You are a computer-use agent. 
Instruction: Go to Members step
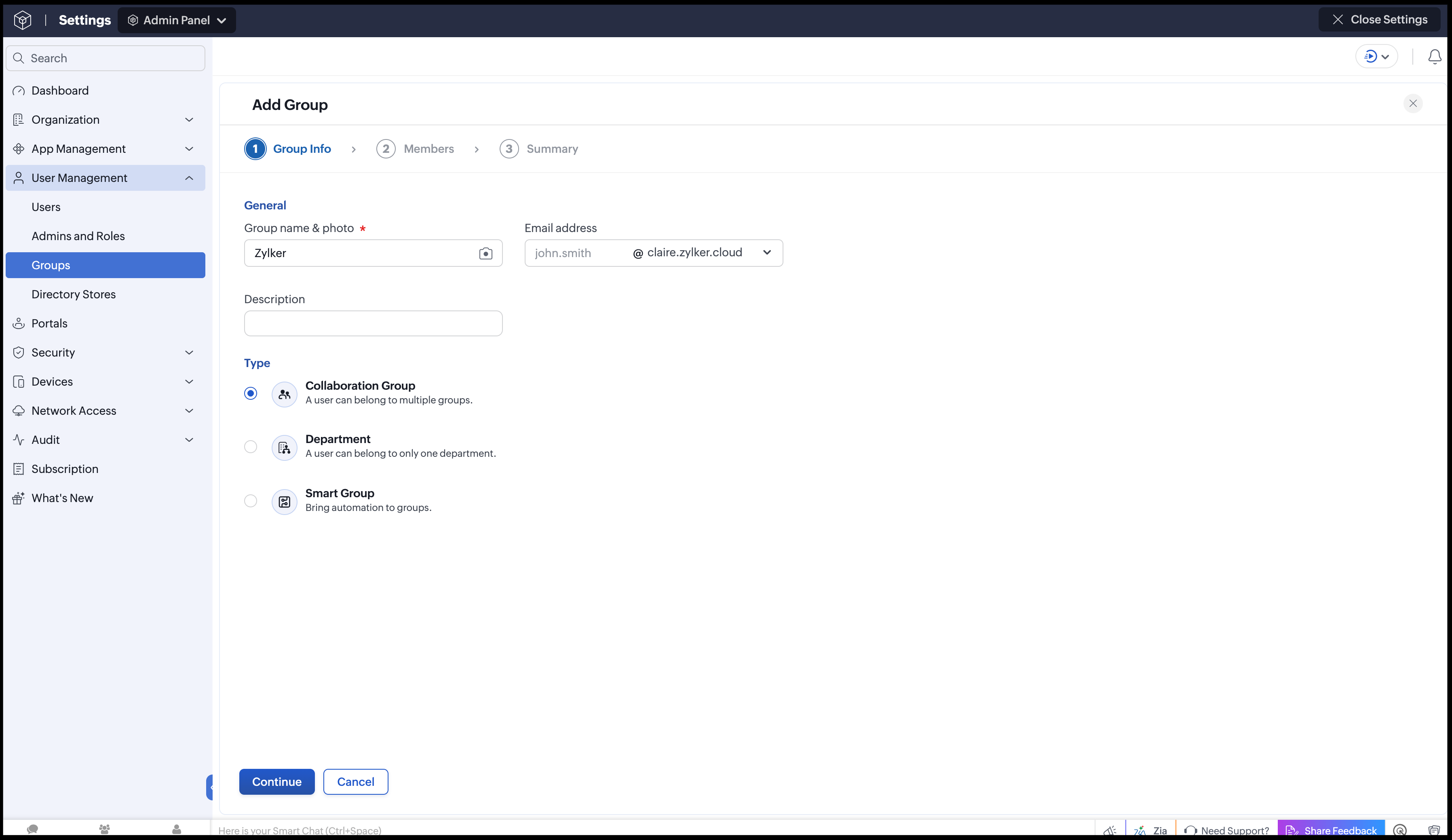click(x=416, y=149)
